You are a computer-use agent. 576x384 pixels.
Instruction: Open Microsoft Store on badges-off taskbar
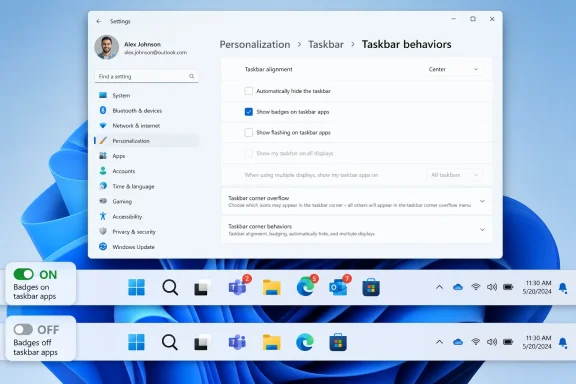click(x=338, y=342)
